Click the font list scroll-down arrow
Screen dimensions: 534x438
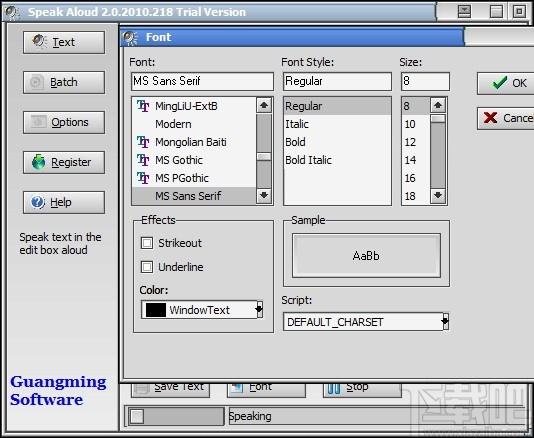264,195
